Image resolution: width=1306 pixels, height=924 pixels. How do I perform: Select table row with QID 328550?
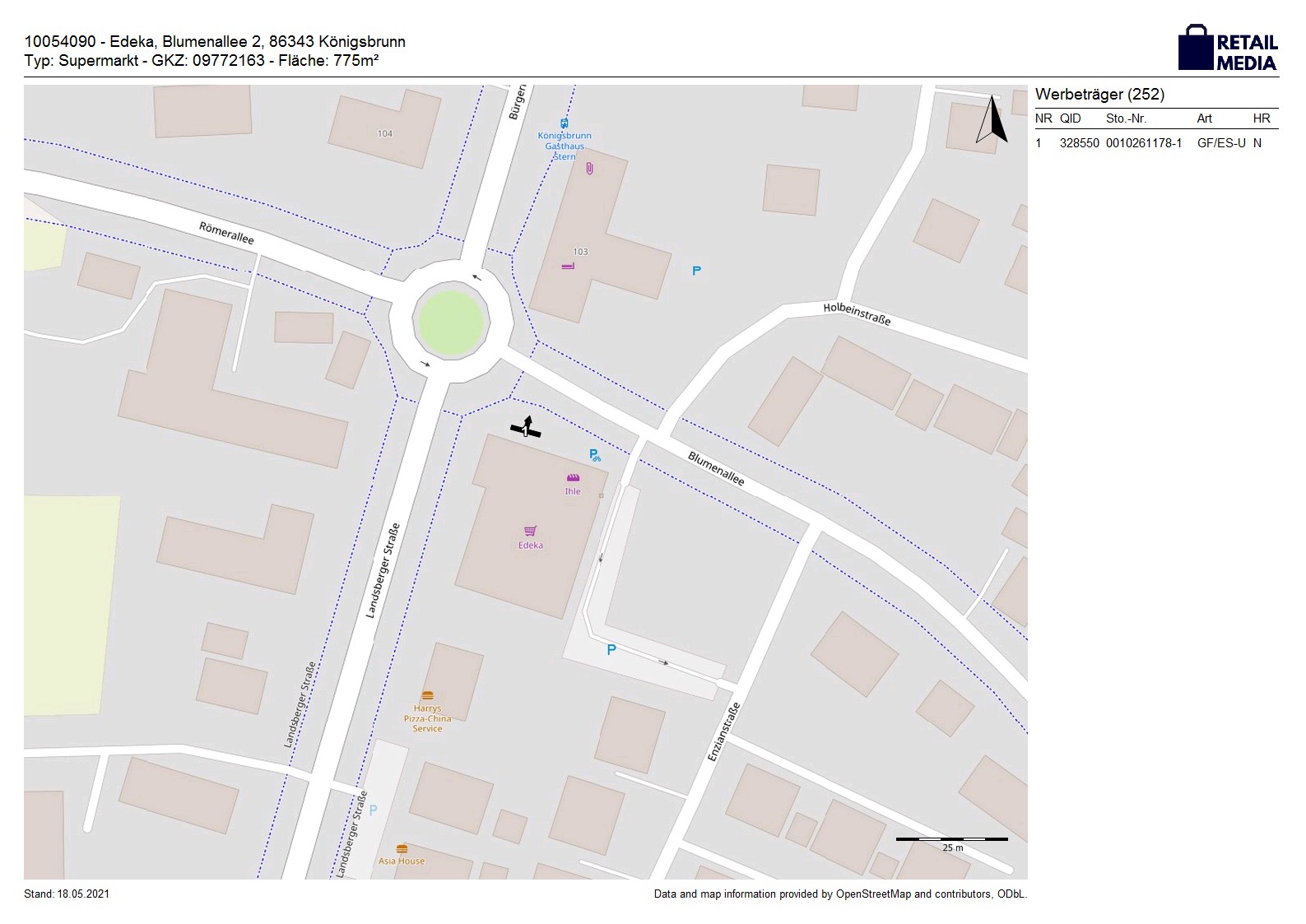tap(1155, 143)
